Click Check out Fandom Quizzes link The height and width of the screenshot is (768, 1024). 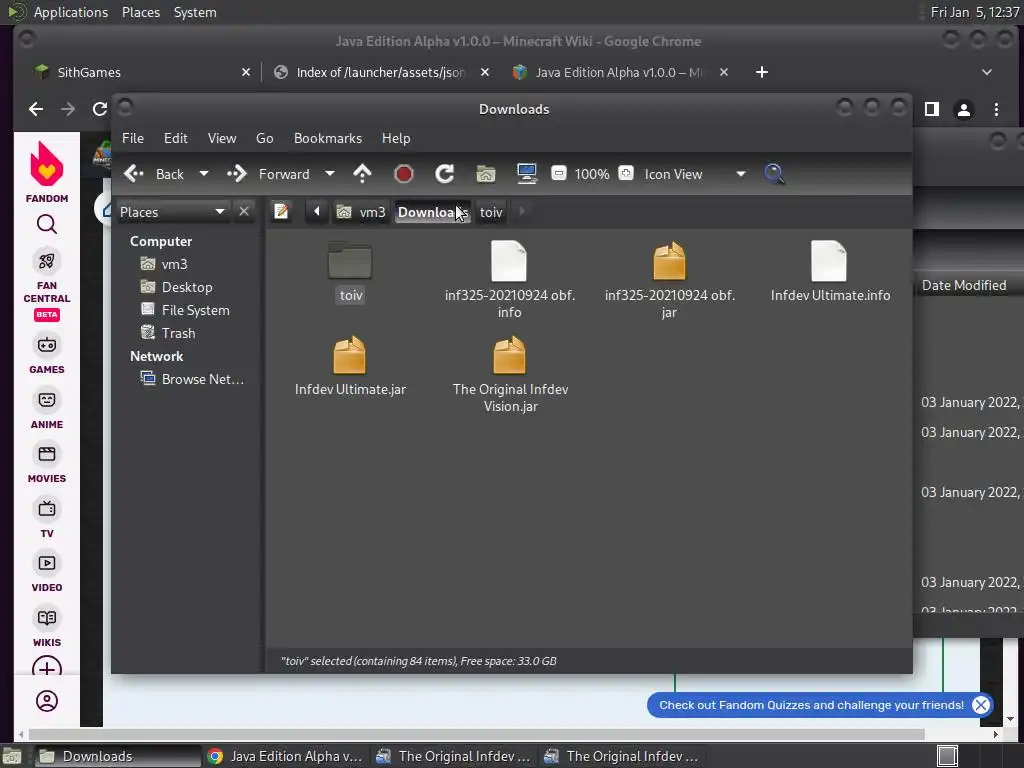(x=811, y=705)
